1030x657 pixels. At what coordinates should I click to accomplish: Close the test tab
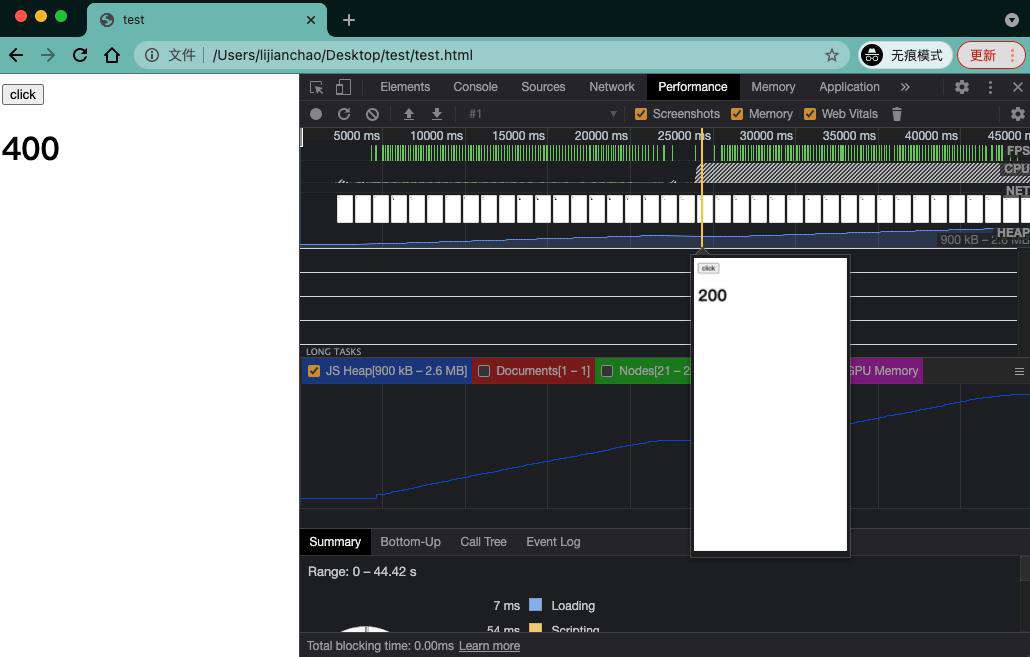pos(311,20)
